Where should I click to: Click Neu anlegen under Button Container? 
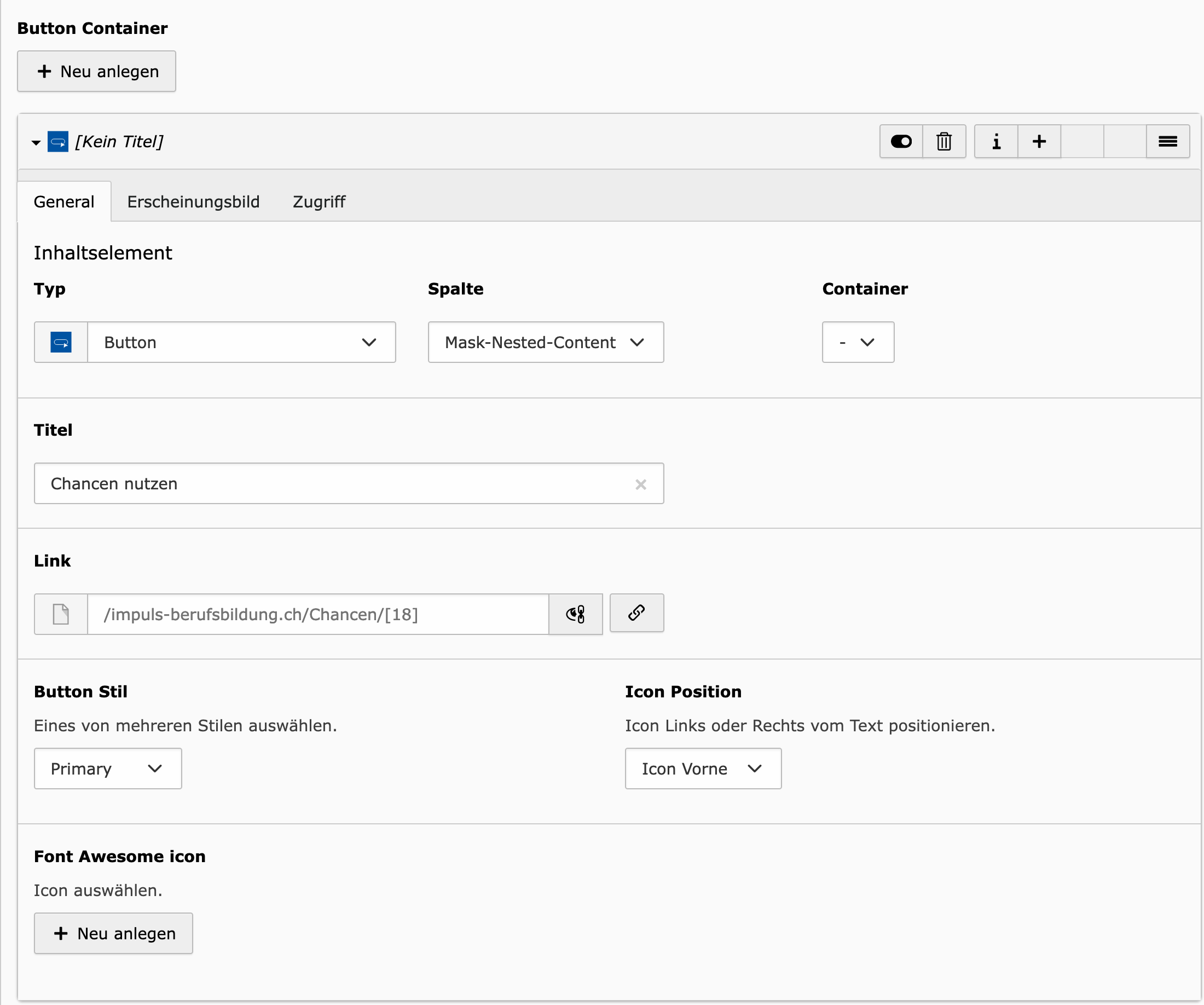96,71
